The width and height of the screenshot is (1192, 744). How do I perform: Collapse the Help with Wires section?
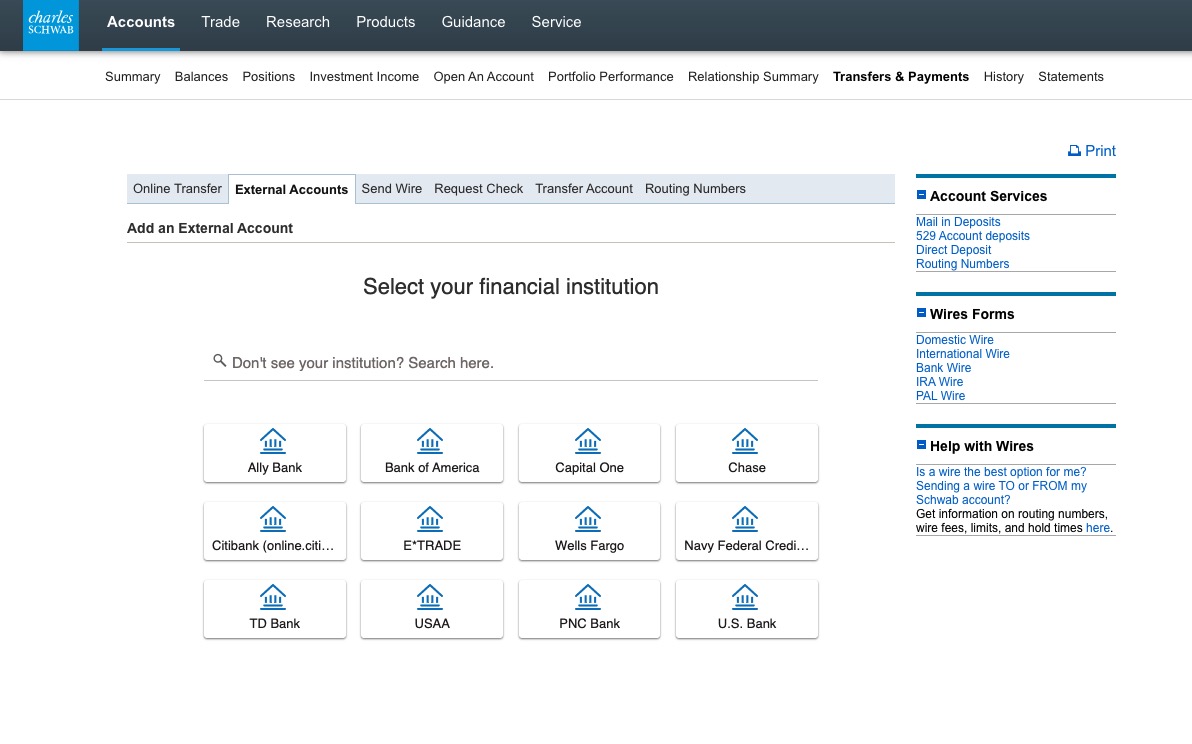click(x=921, y=446)
